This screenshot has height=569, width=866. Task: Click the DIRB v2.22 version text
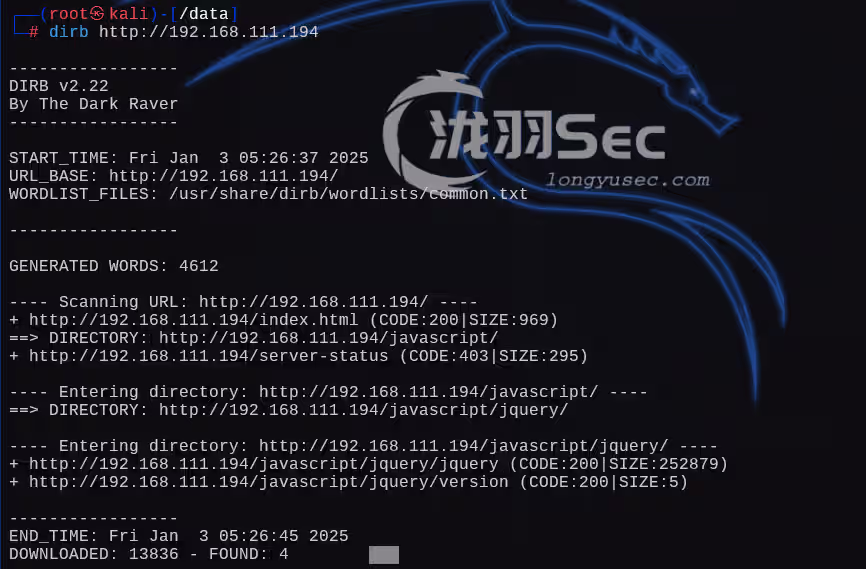click(x=59, y=86)
